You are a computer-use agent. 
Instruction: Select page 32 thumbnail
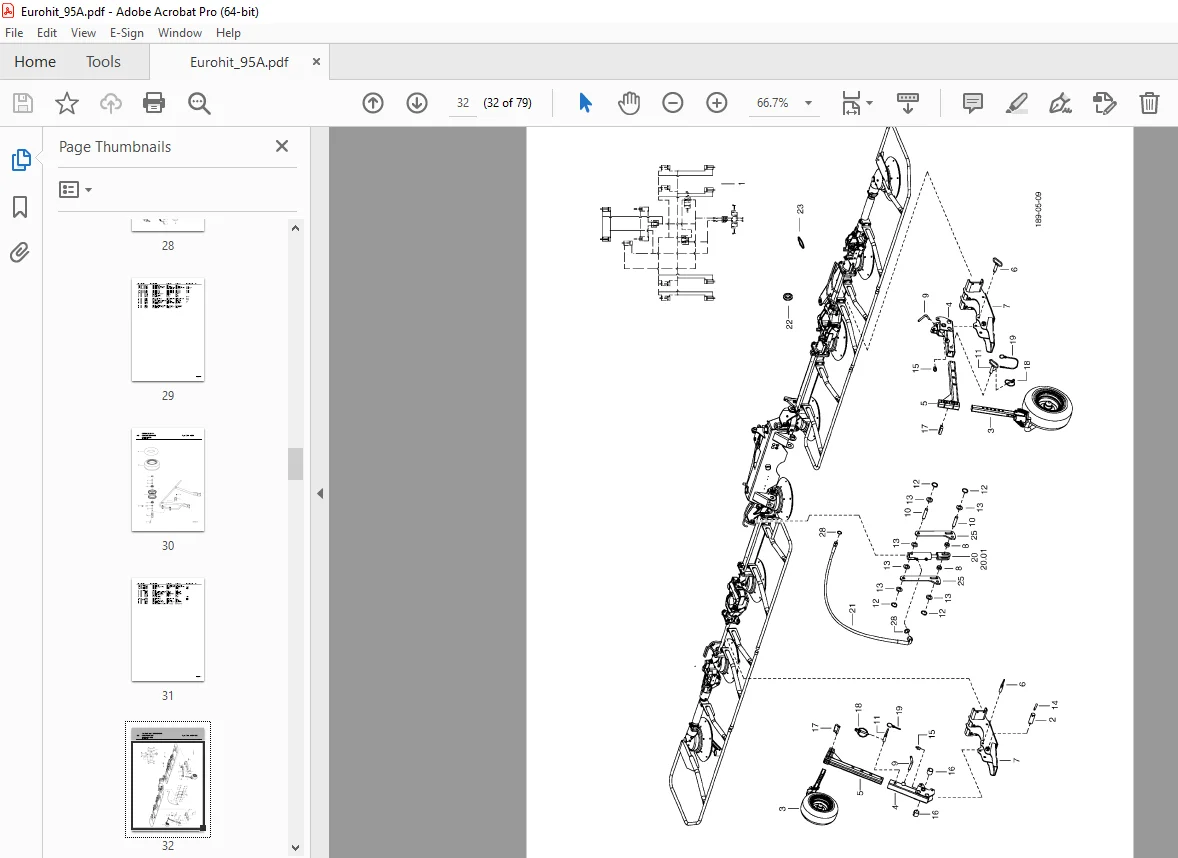coord(168,779)
